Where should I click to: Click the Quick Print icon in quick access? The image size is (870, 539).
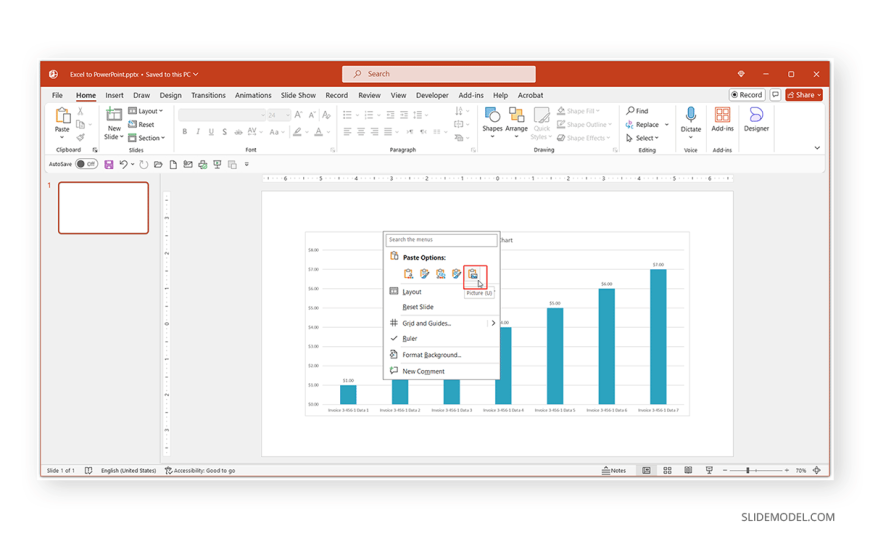coord(203,164)
